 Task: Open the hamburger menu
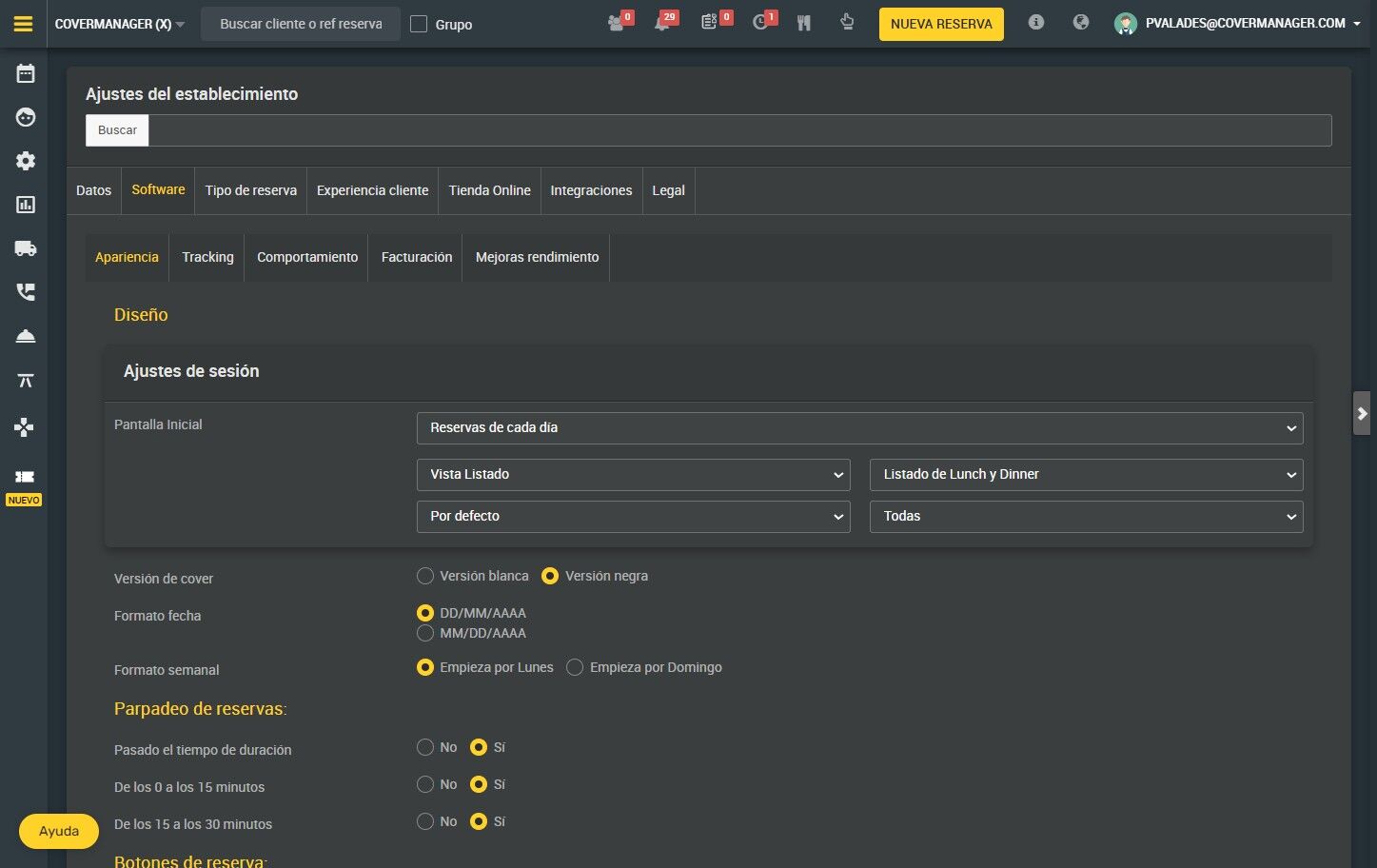point(23,24)
